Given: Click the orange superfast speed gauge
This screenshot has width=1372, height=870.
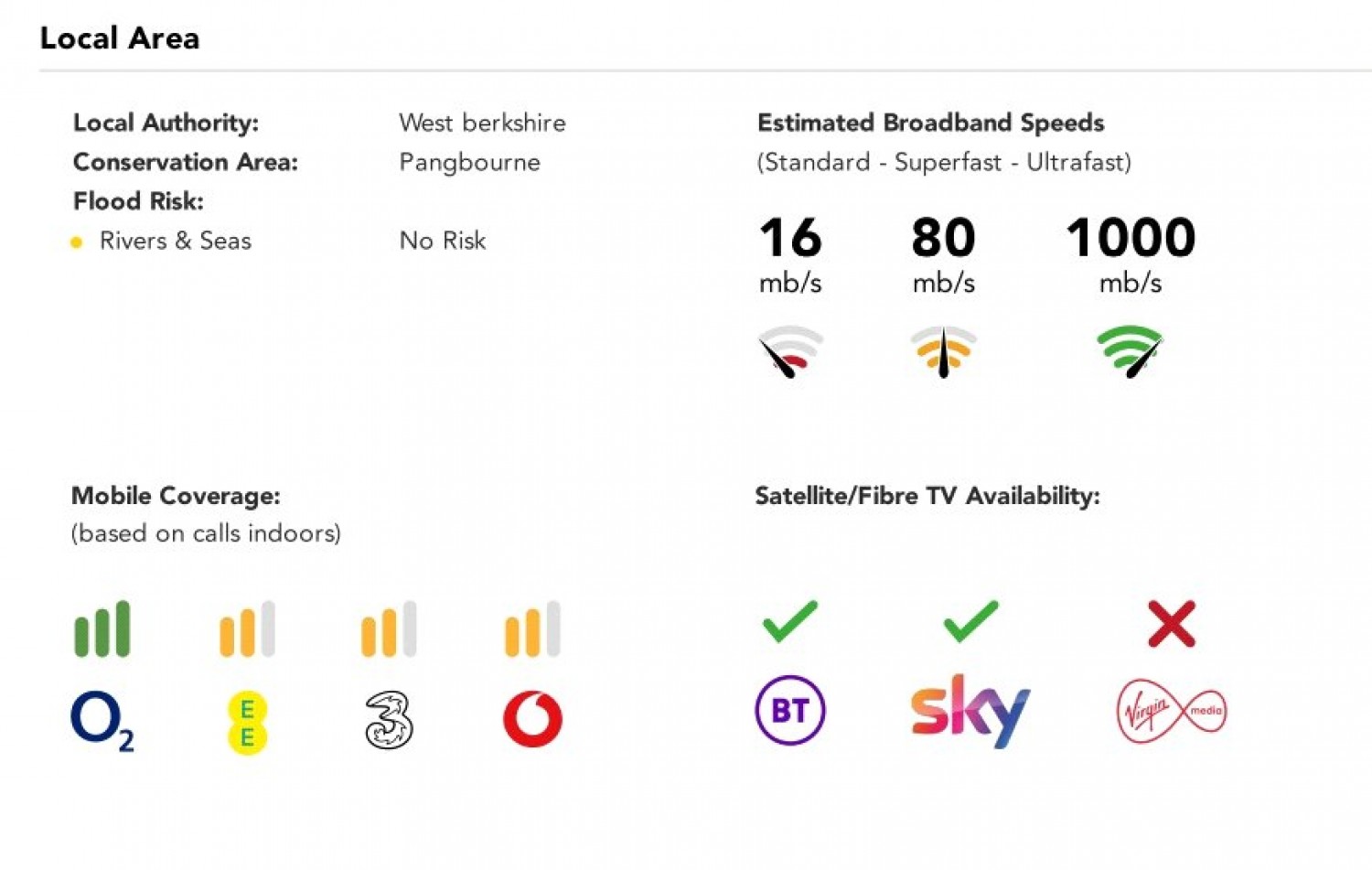Looking at the screenshot, I should (944, 351).
